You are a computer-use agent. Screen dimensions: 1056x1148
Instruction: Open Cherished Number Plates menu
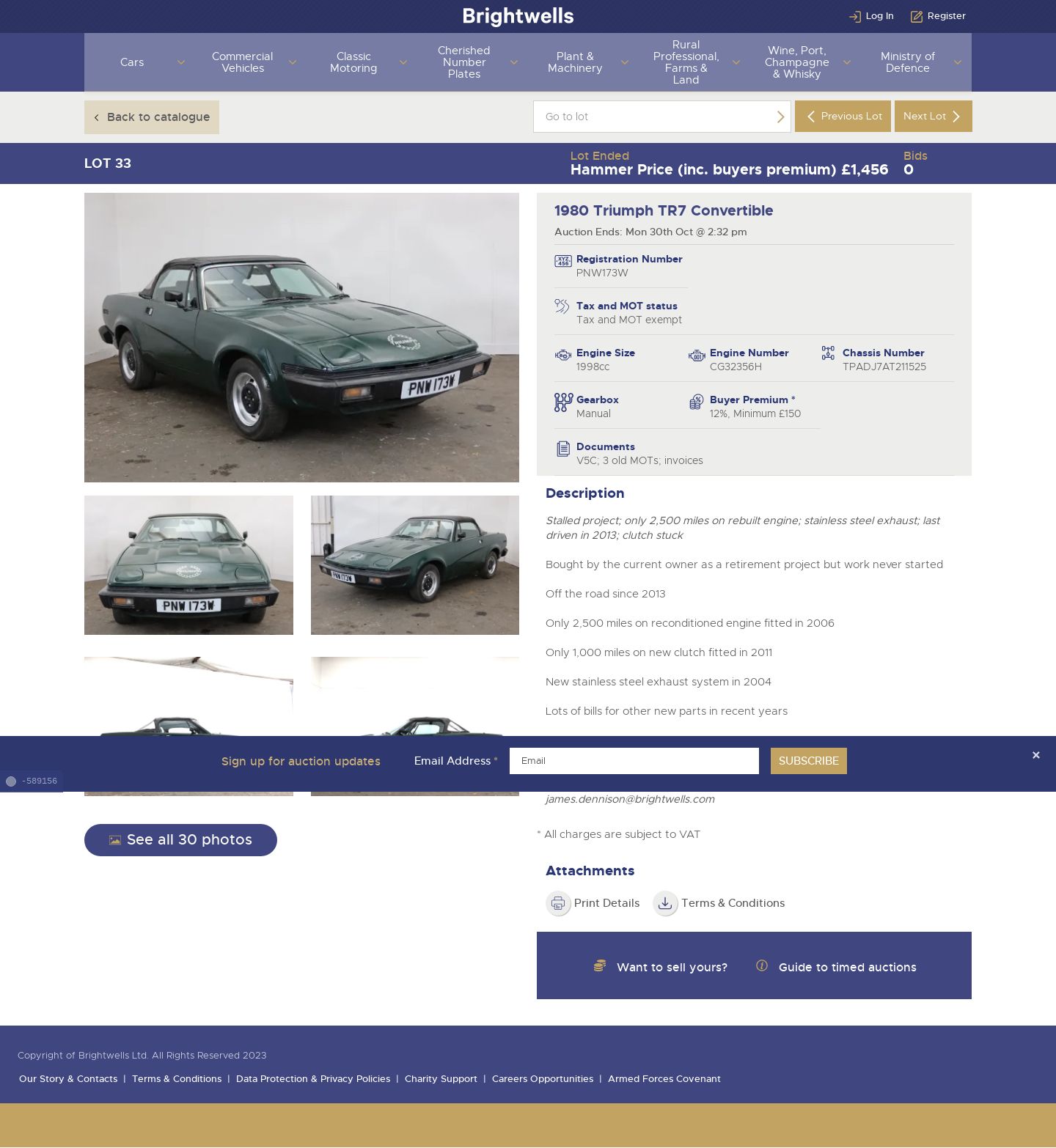pos(464,62)
